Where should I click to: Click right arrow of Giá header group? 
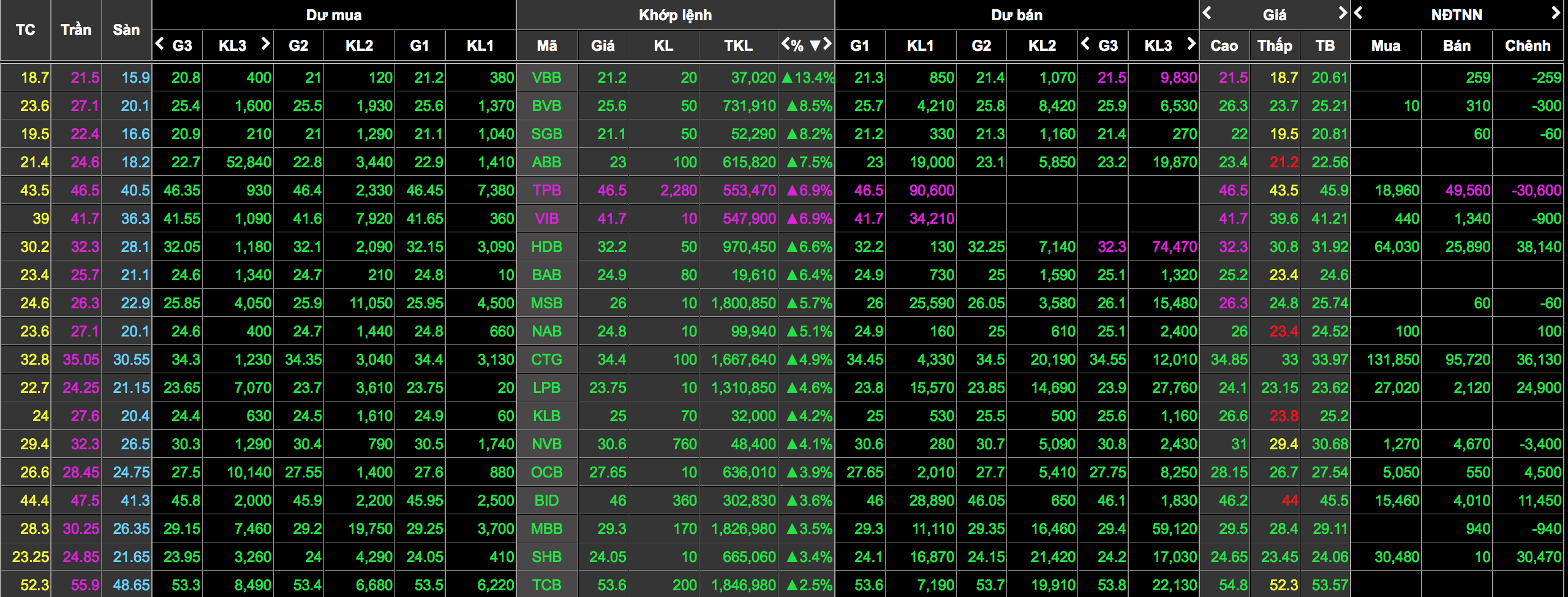[1342, 13]
